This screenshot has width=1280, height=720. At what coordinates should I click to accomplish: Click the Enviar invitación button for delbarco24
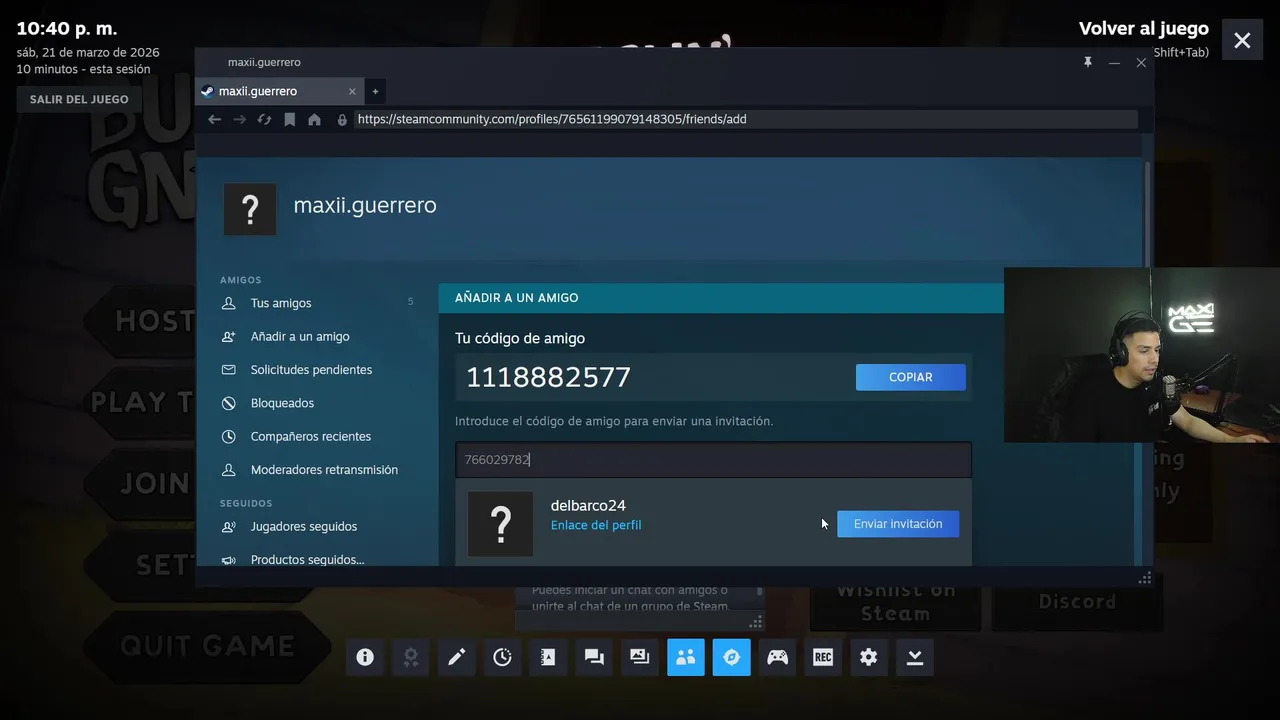[x=898, y=524]
